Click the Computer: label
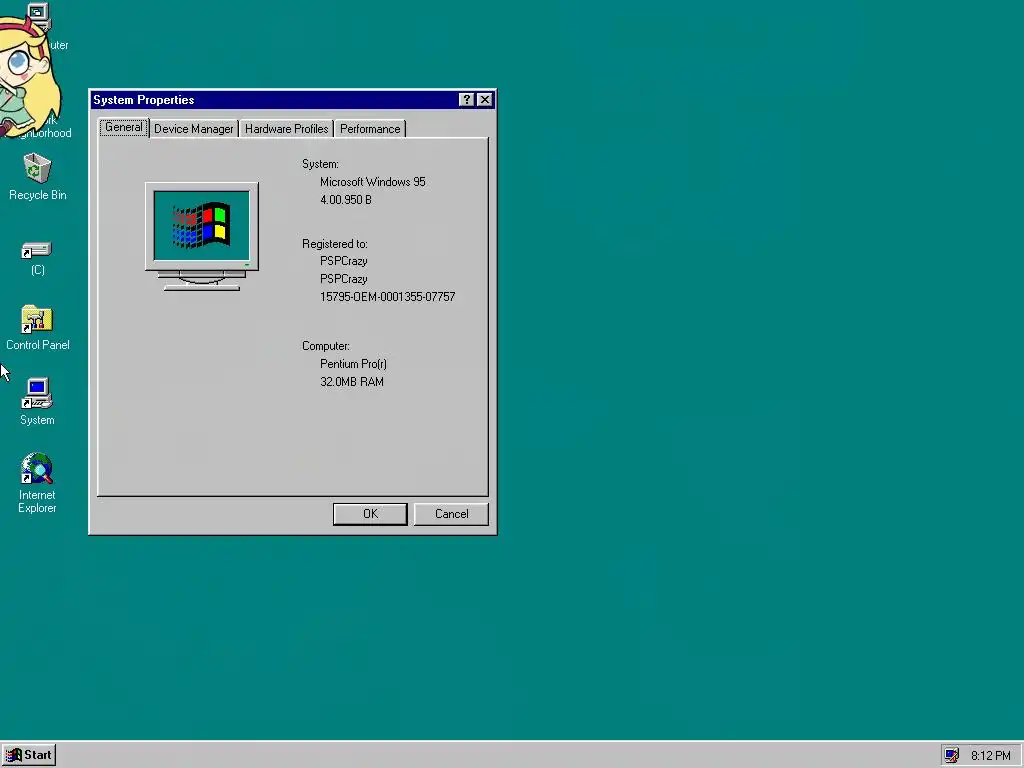 [x=325, y=346]
